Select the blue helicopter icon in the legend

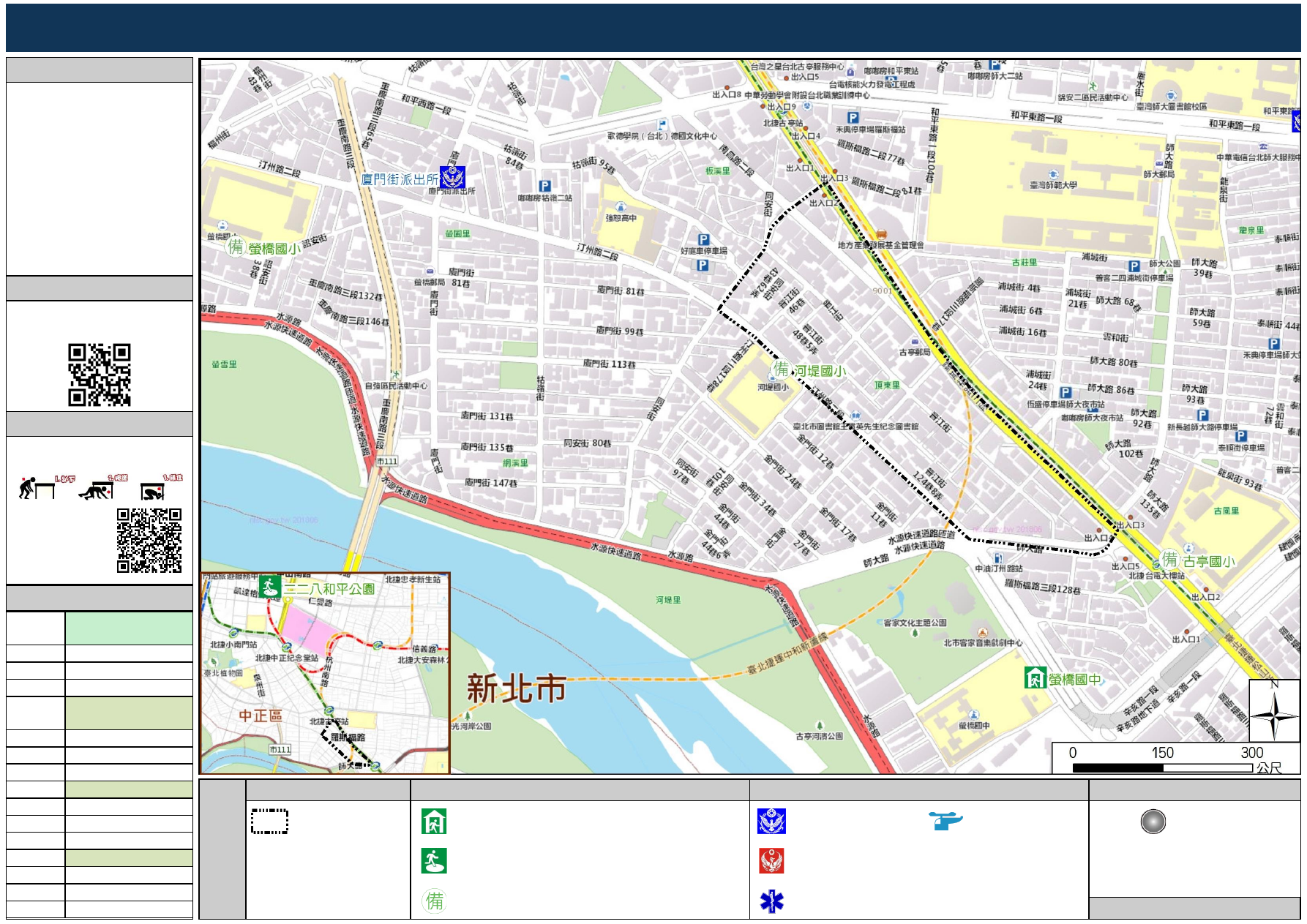(945, 821)
